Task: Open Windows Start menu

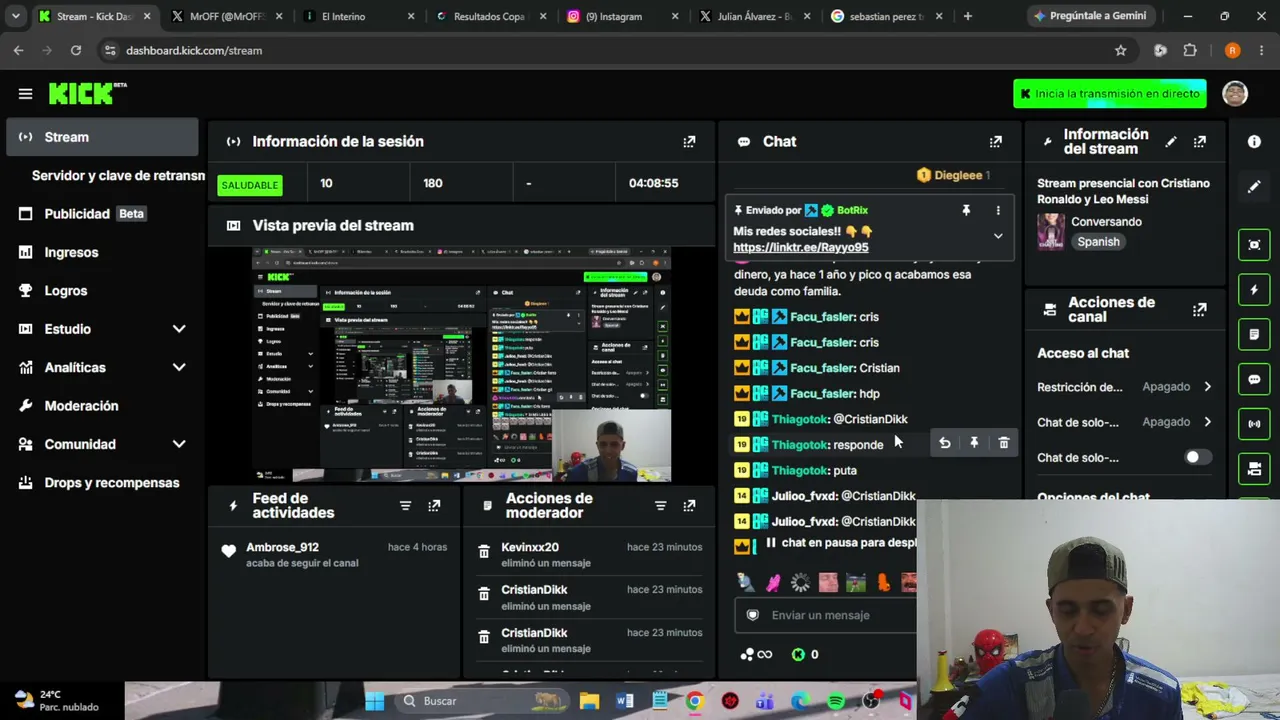Action: [374, 701]
